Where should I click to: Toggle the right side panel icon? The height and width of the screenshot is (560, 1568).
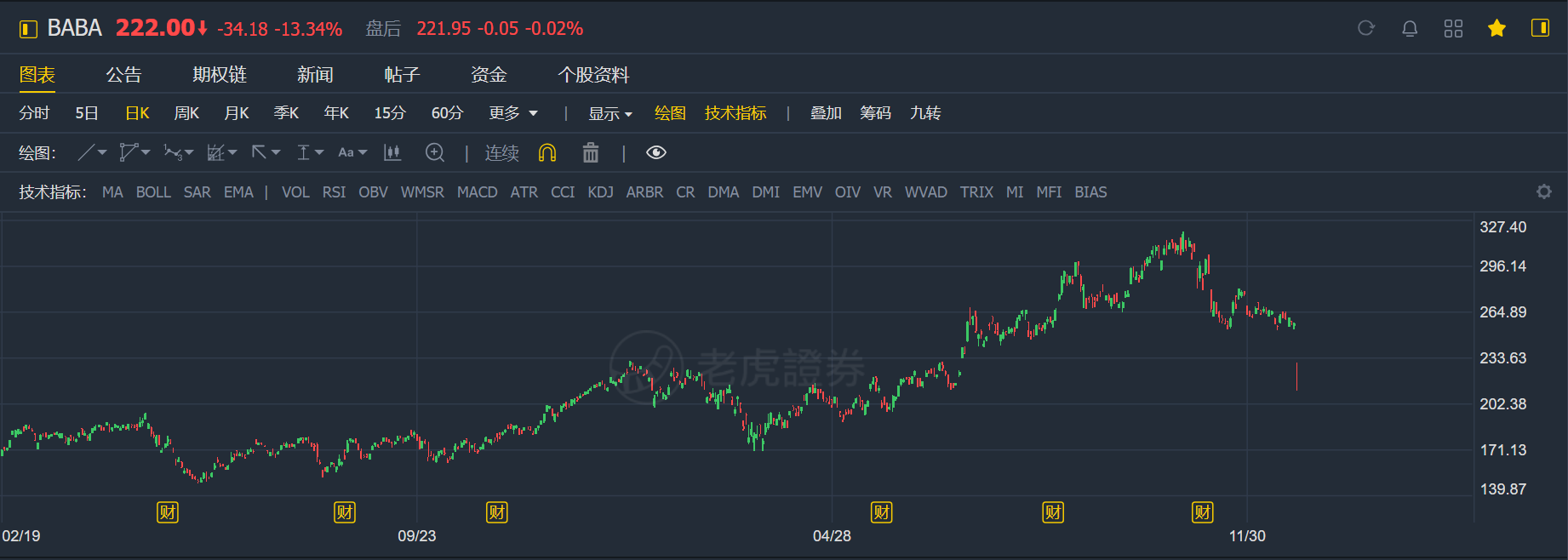pos(1540,28)
